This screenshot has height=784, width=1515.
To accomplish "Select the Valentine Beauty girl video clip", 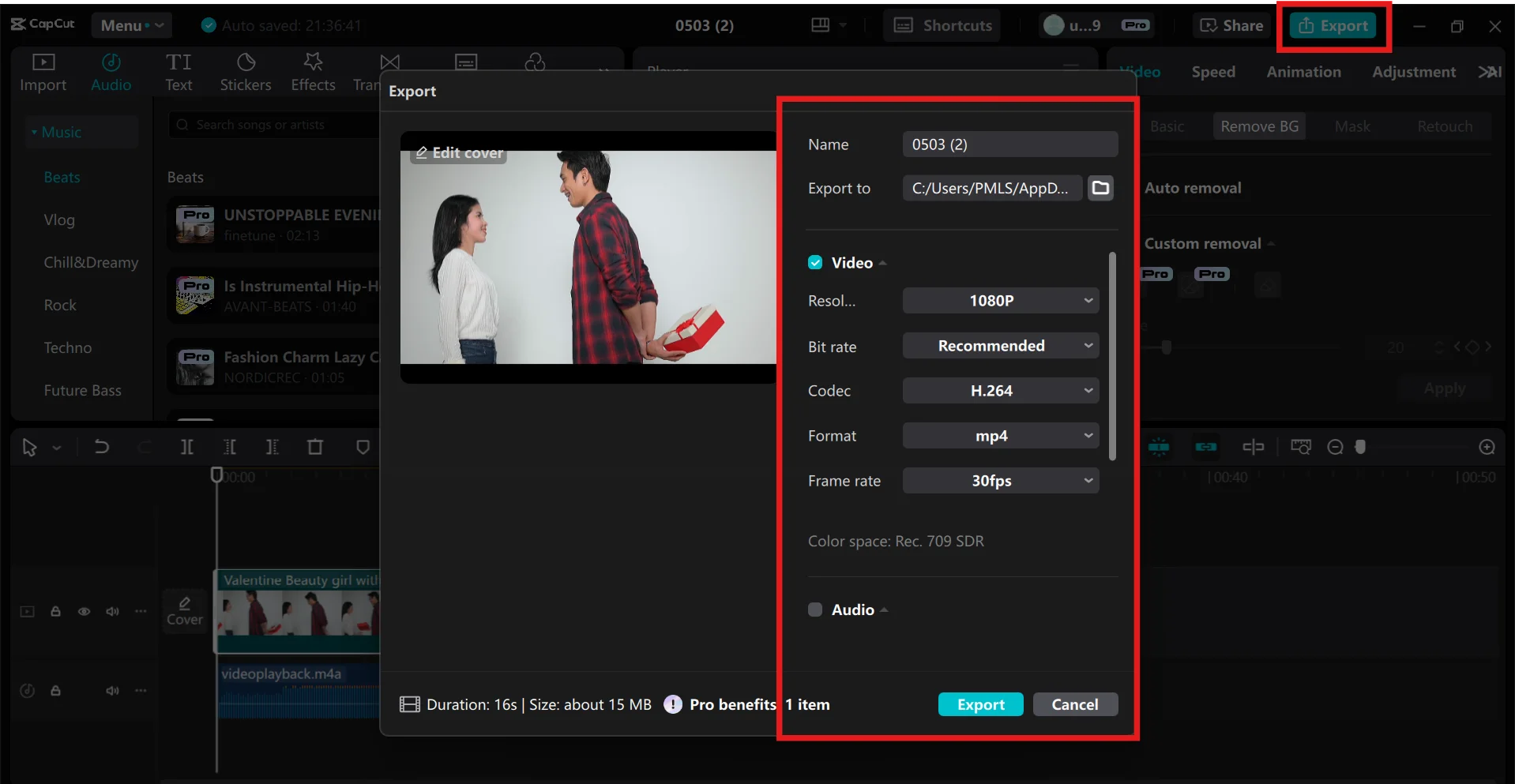I will (x=298, y=611).
